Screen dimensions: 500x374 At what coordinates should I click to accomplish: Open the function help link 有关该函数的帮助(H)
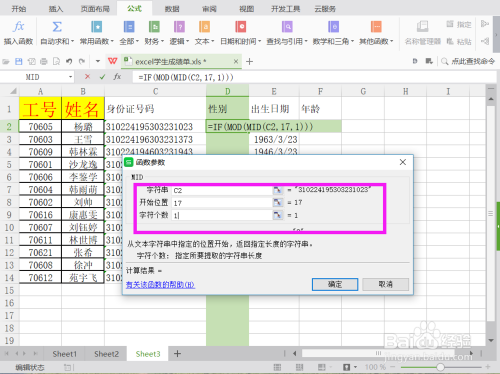(x=160, y=285)
